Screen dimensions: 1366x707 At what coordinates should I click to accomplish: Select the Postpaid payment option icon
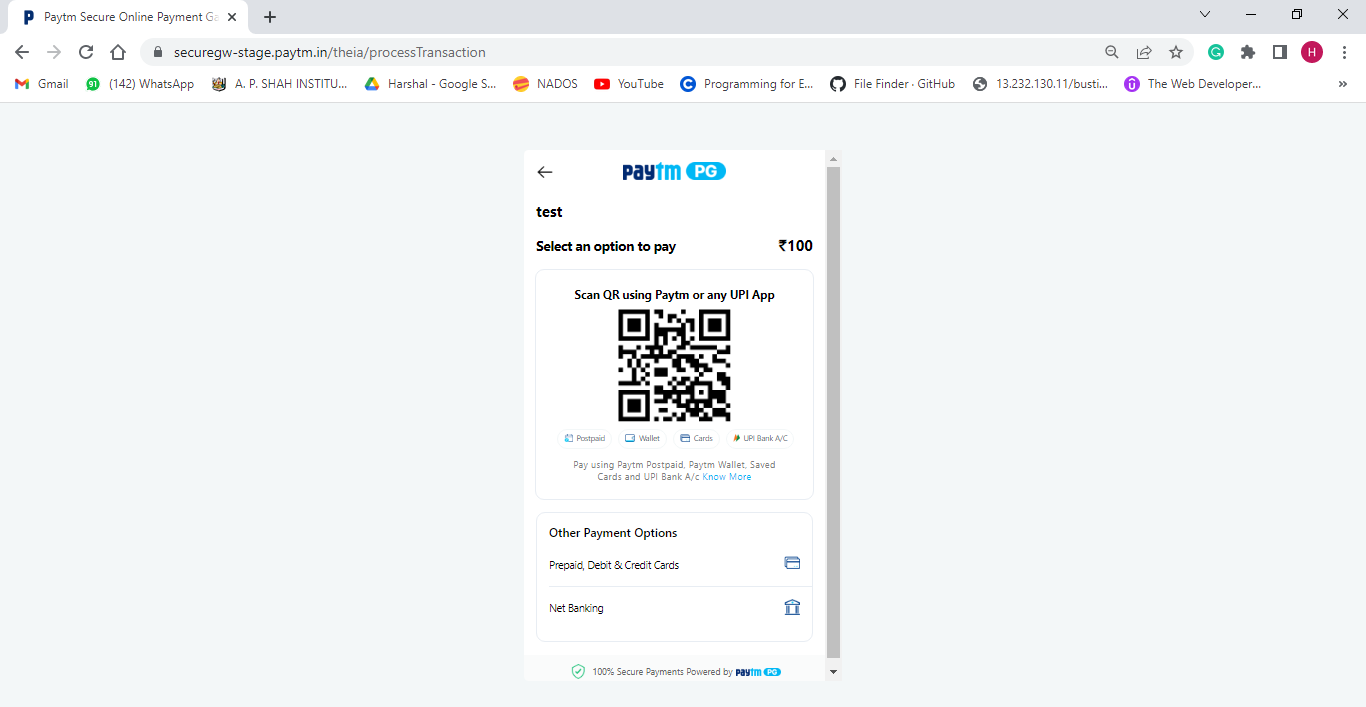(571, 437)
